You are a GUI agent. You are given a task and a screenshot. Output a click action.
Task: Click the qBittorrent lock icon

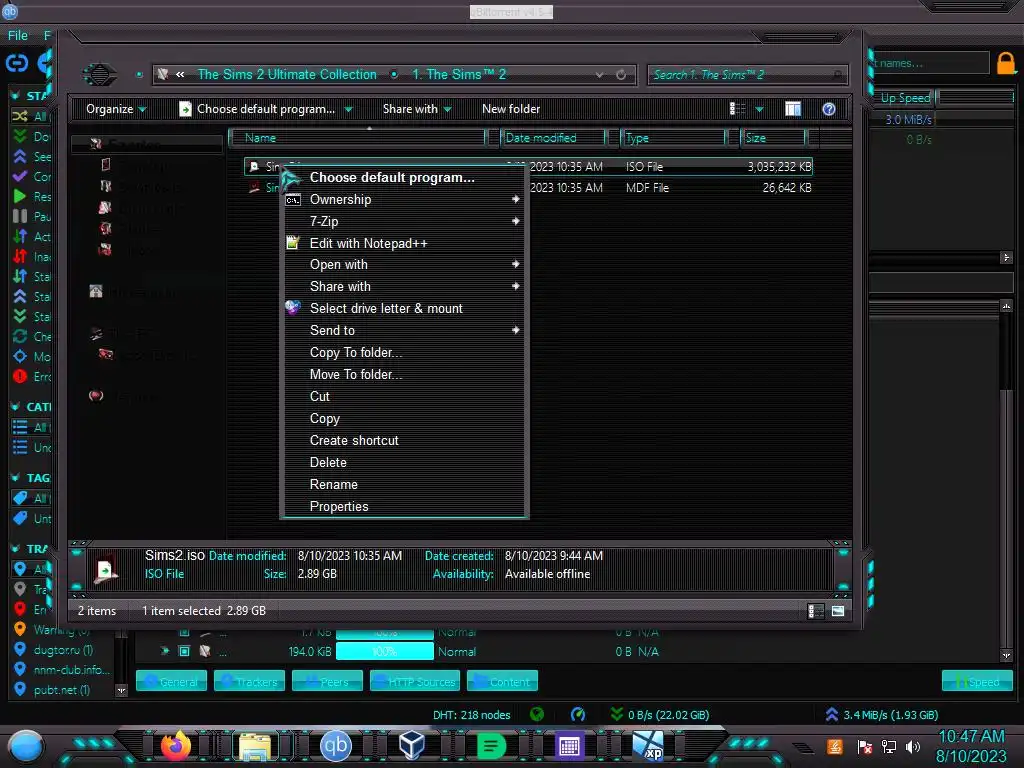click(1006, 63)
